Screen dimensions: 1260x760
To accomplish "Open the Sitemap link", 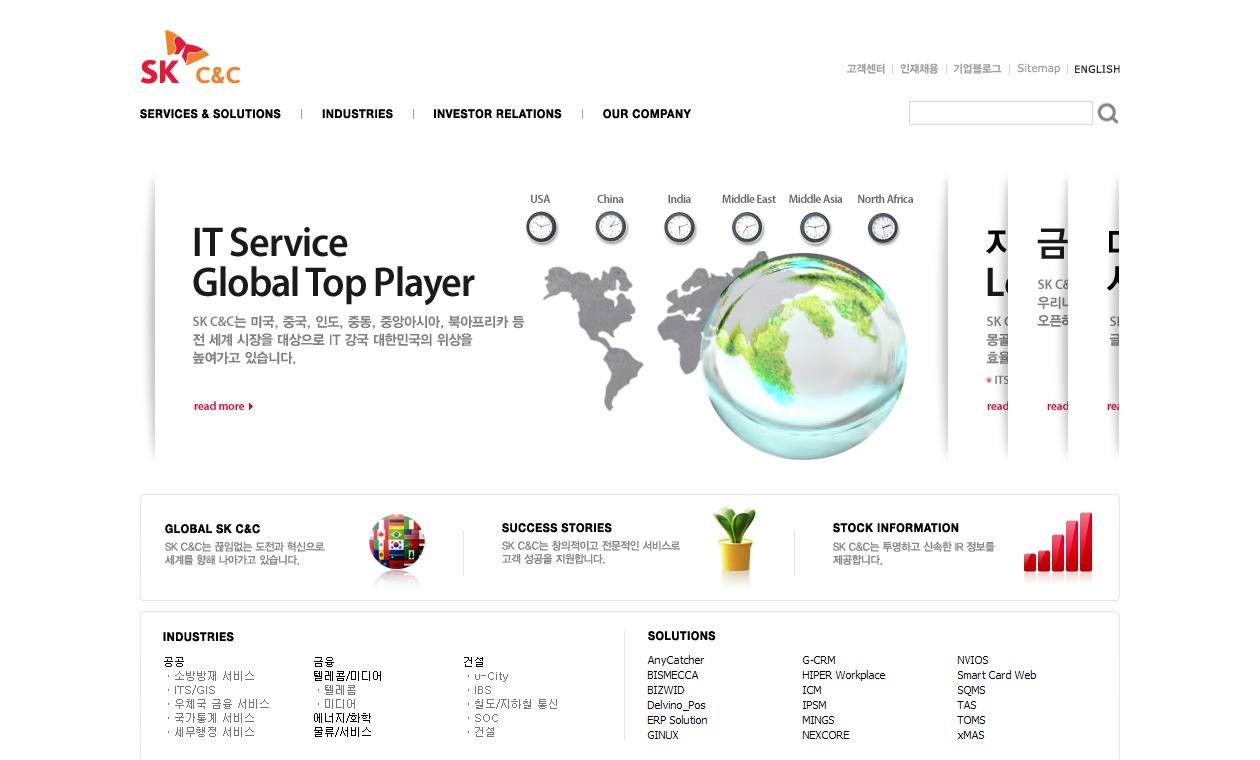I will tap(1038, 69).
